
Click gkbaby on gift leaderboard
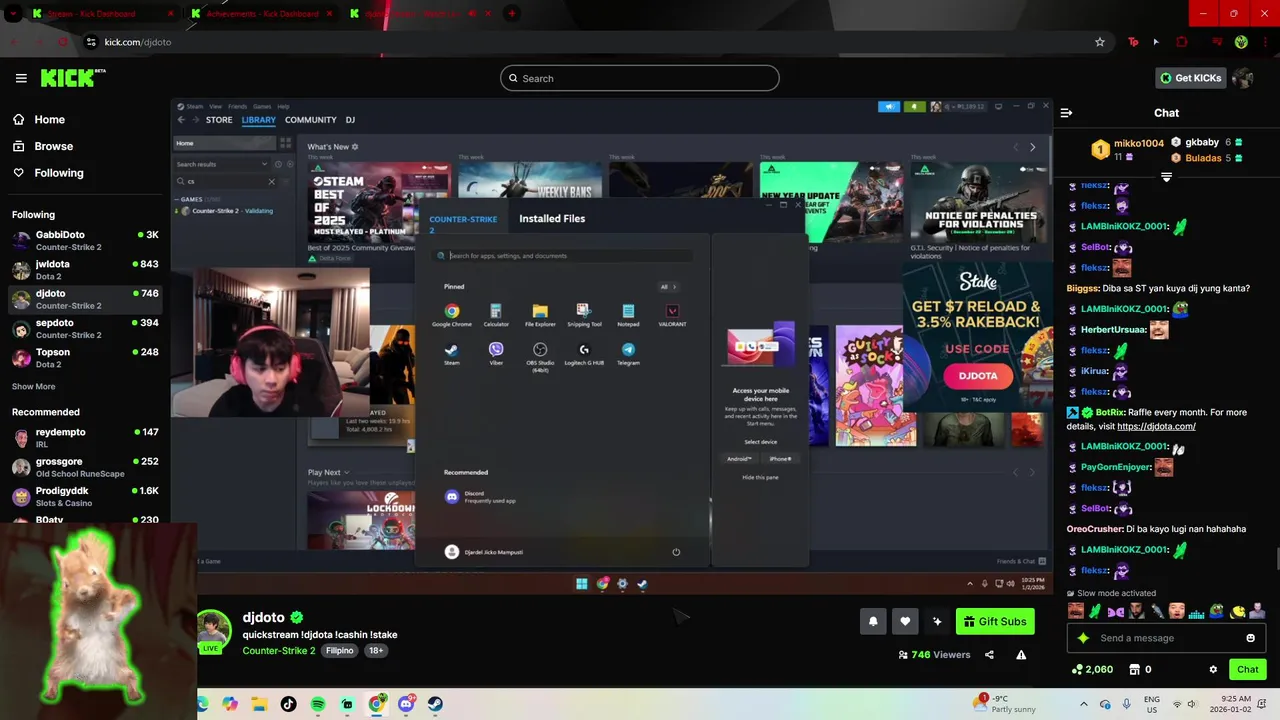[x=1201, y=142]
